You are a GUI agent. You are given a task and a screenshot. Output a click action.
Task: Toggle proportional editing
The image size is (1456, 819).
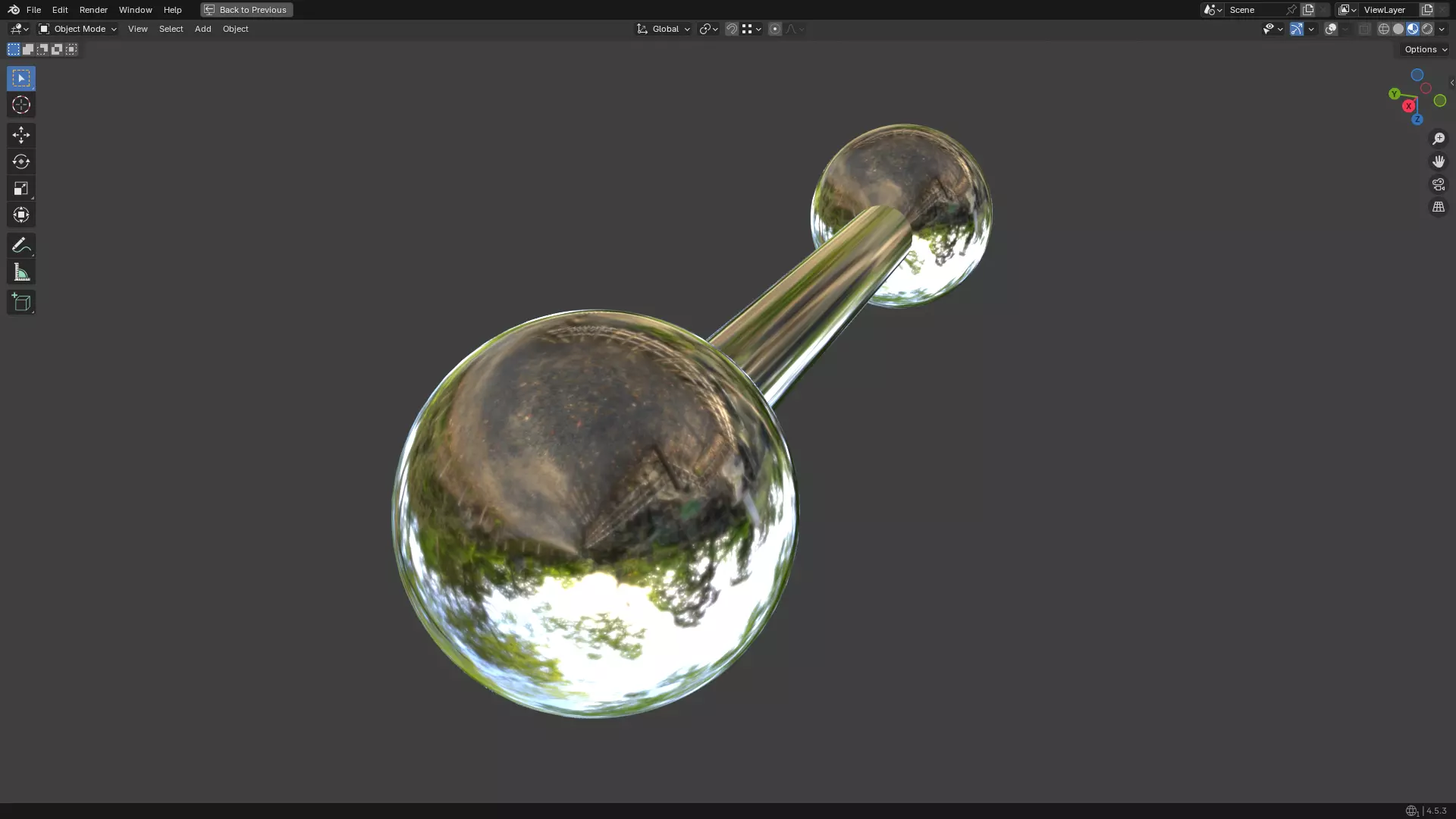point(774,29)
